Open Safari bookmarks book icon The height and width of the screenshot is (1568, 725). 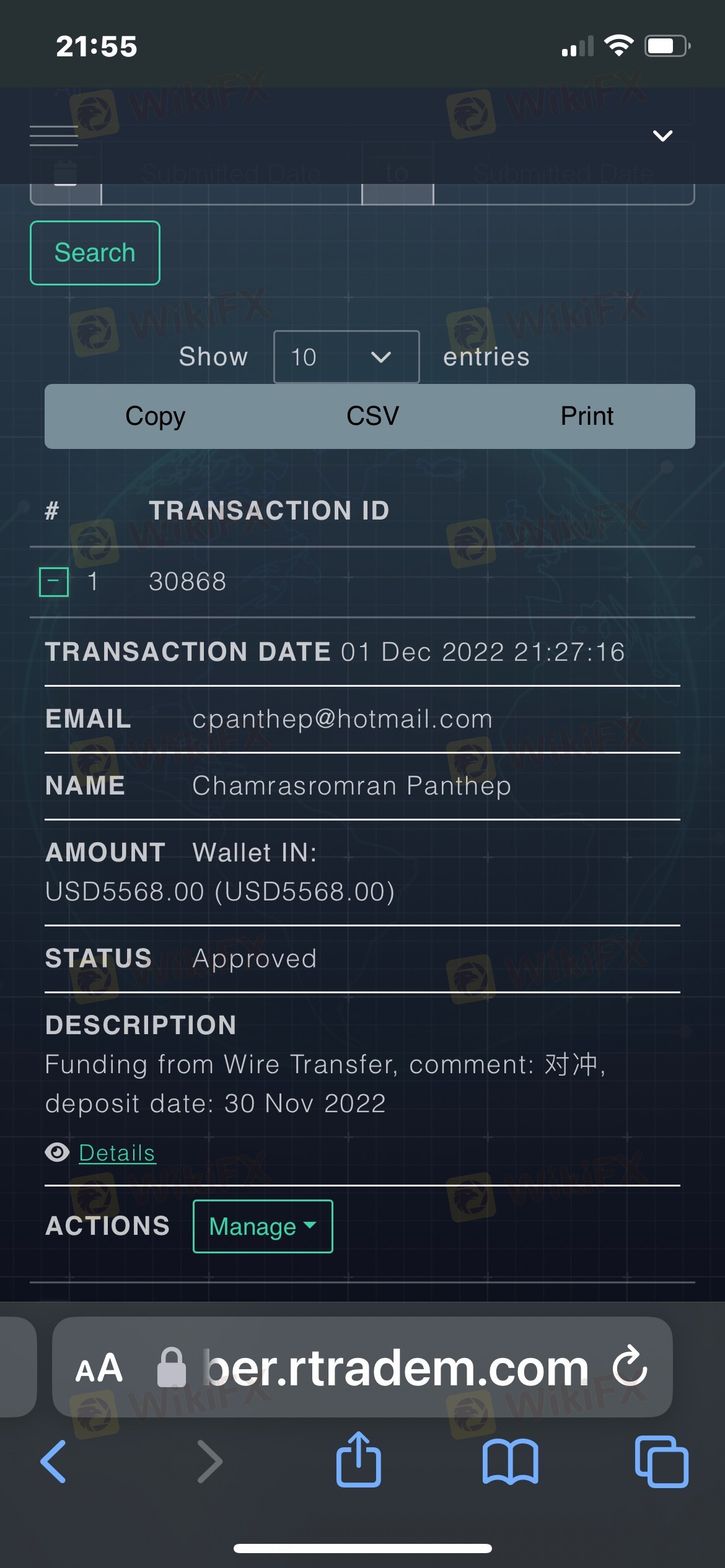[510, 1462]
